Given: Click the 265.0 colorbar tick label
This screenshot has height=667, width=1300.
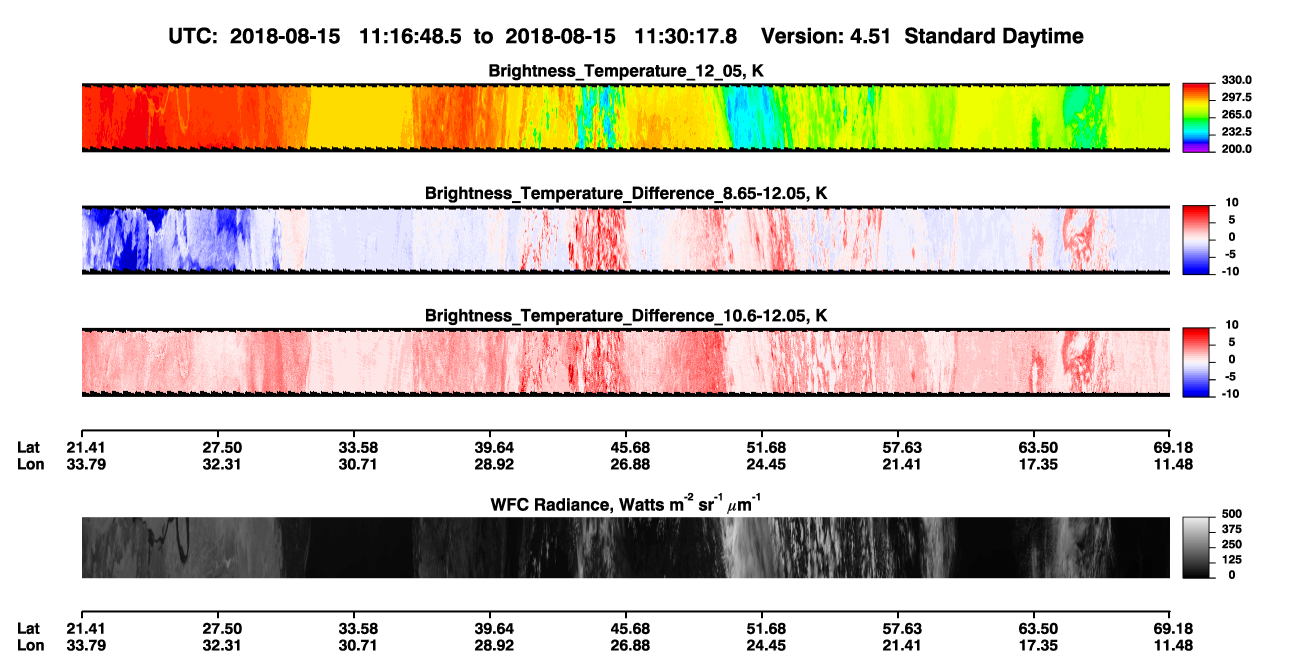Looking at the screenshot, I should [x=1238, y=114].
